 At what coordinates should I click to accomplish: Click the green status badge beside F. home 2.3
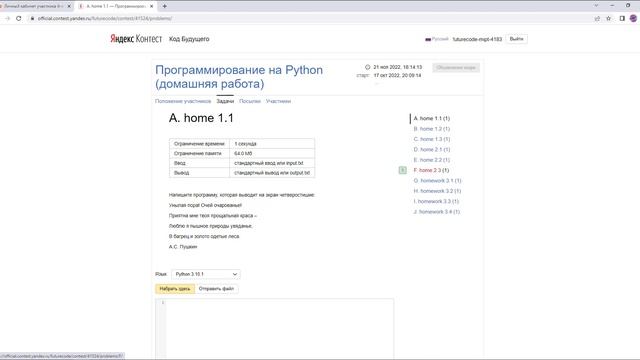point(402,170)
